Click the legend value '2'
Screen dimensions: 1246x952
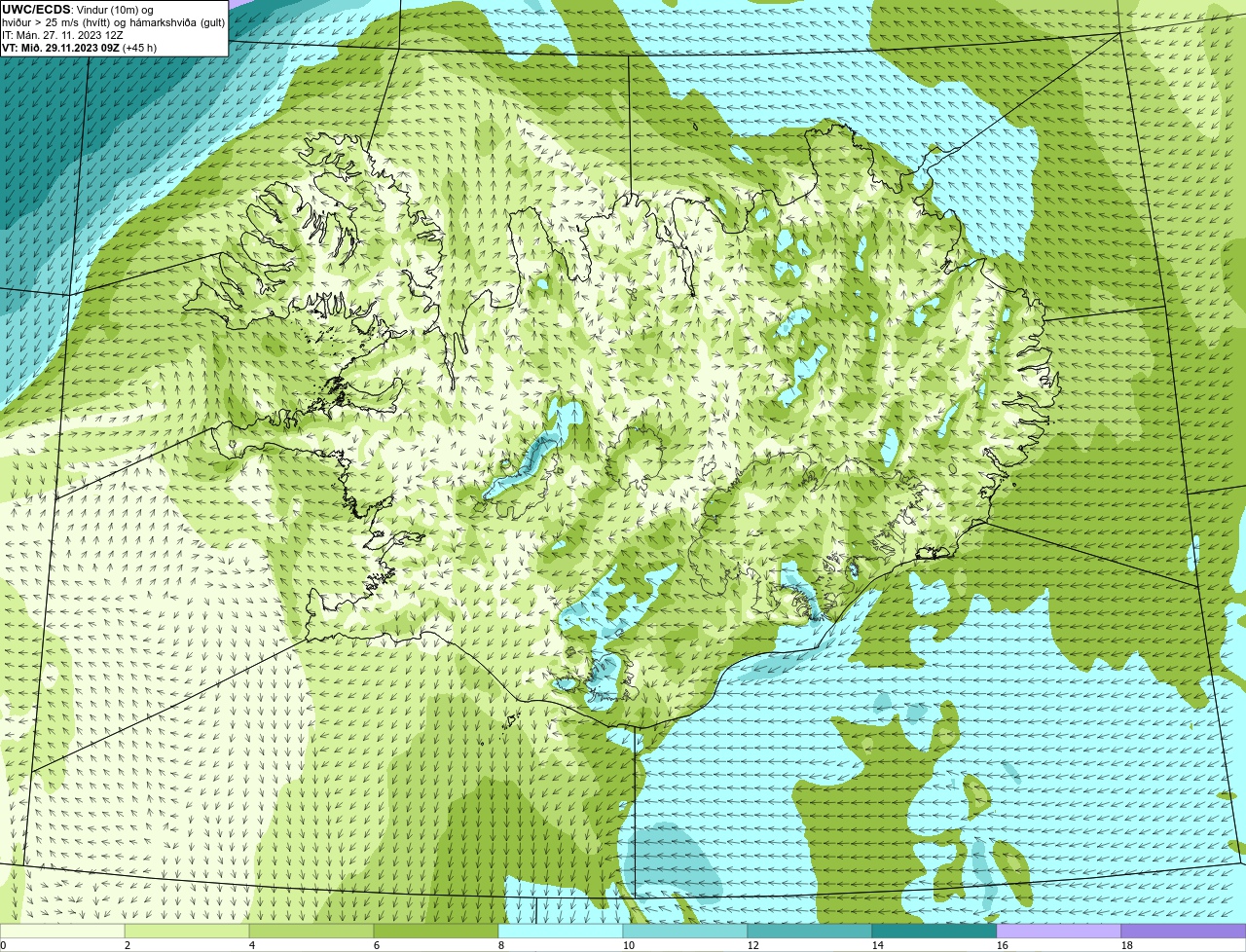[x=128, y=945]
